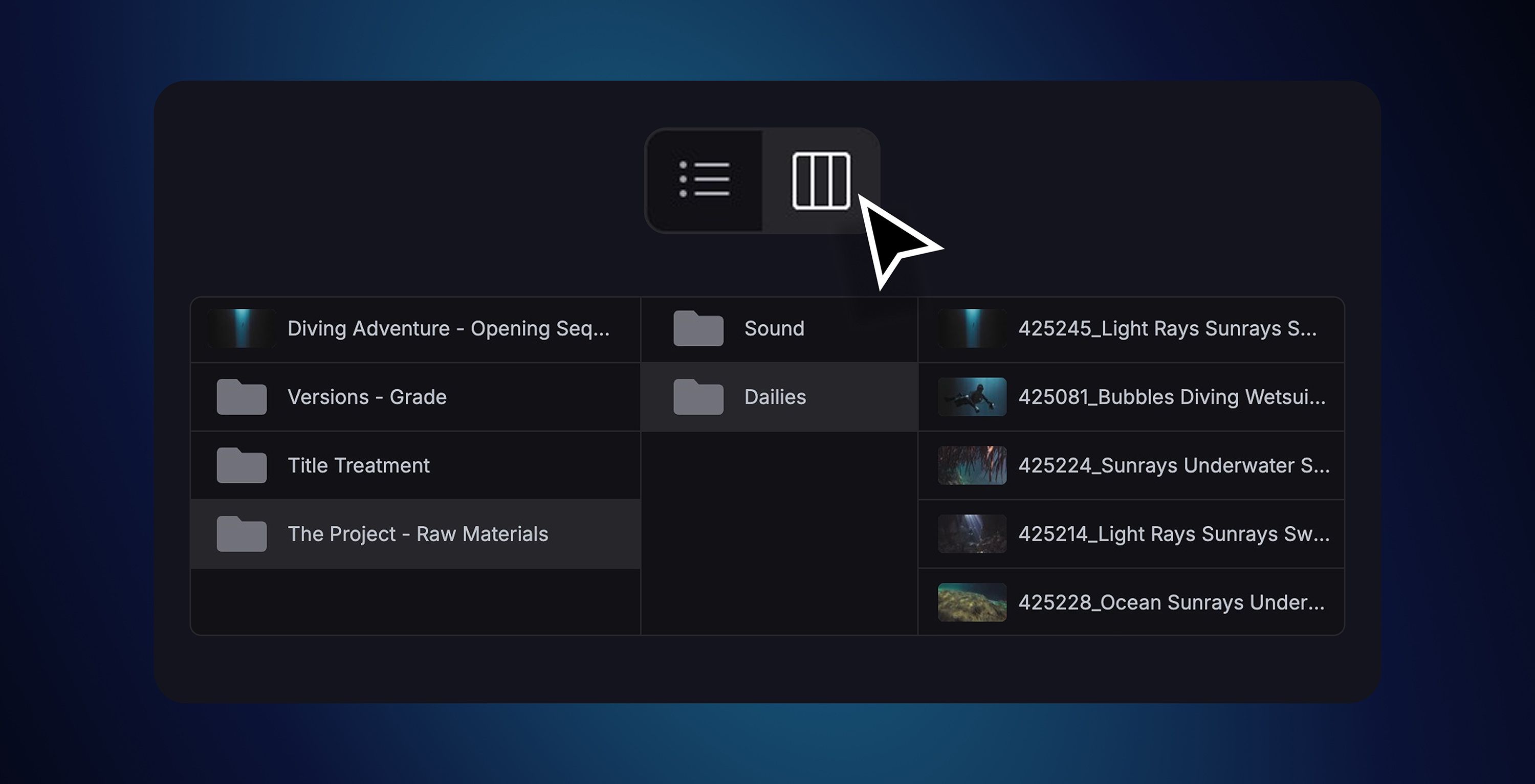Select the 425081_Bubbles Diving Wetsuit file name
Screen dimensions: 1535x784
(x=1172, y=397)
